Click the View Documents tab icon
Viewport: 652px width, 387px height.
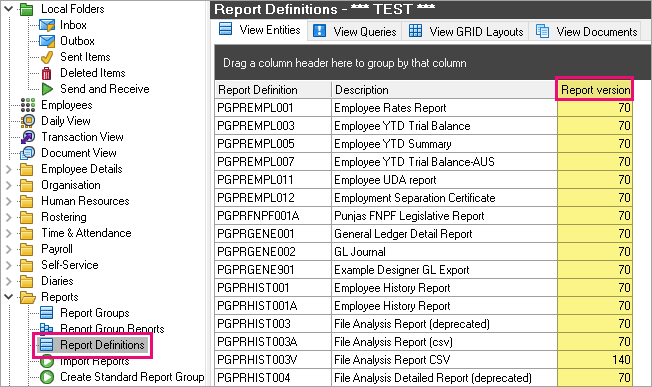point(542,31)
